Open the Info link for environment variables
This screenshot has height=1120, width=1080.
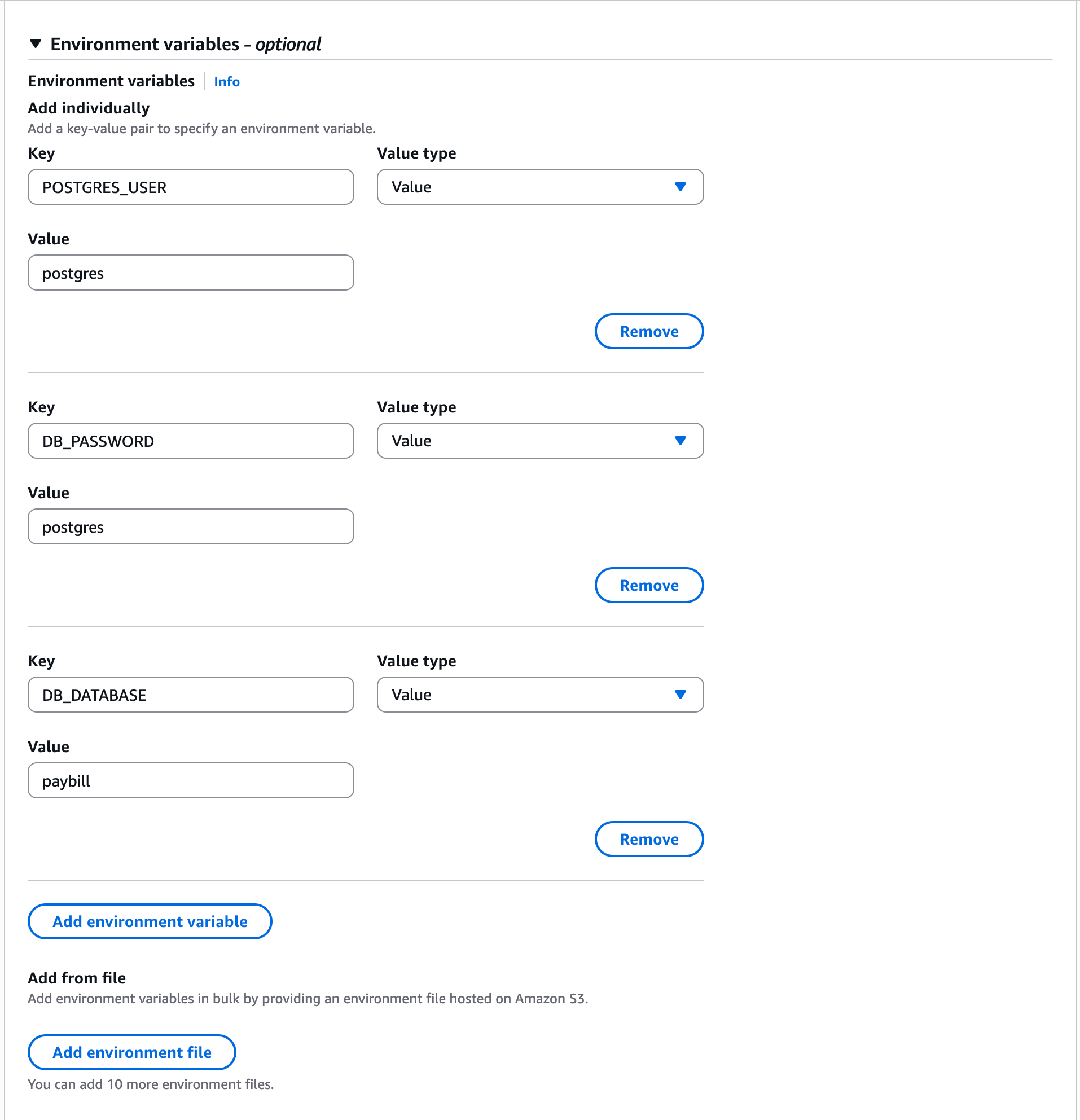click(x=226, y=82)
